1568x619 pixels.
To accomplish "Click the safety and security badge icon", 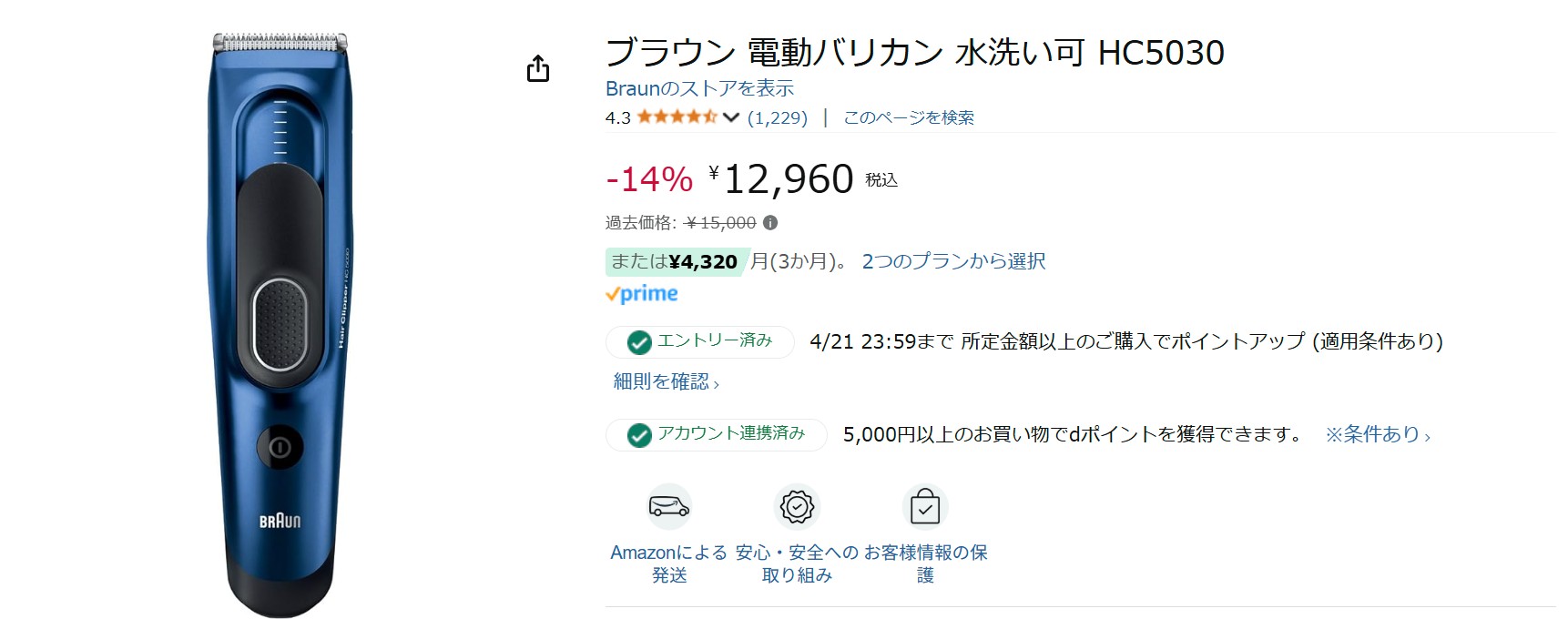I will (x=797, y=506).
